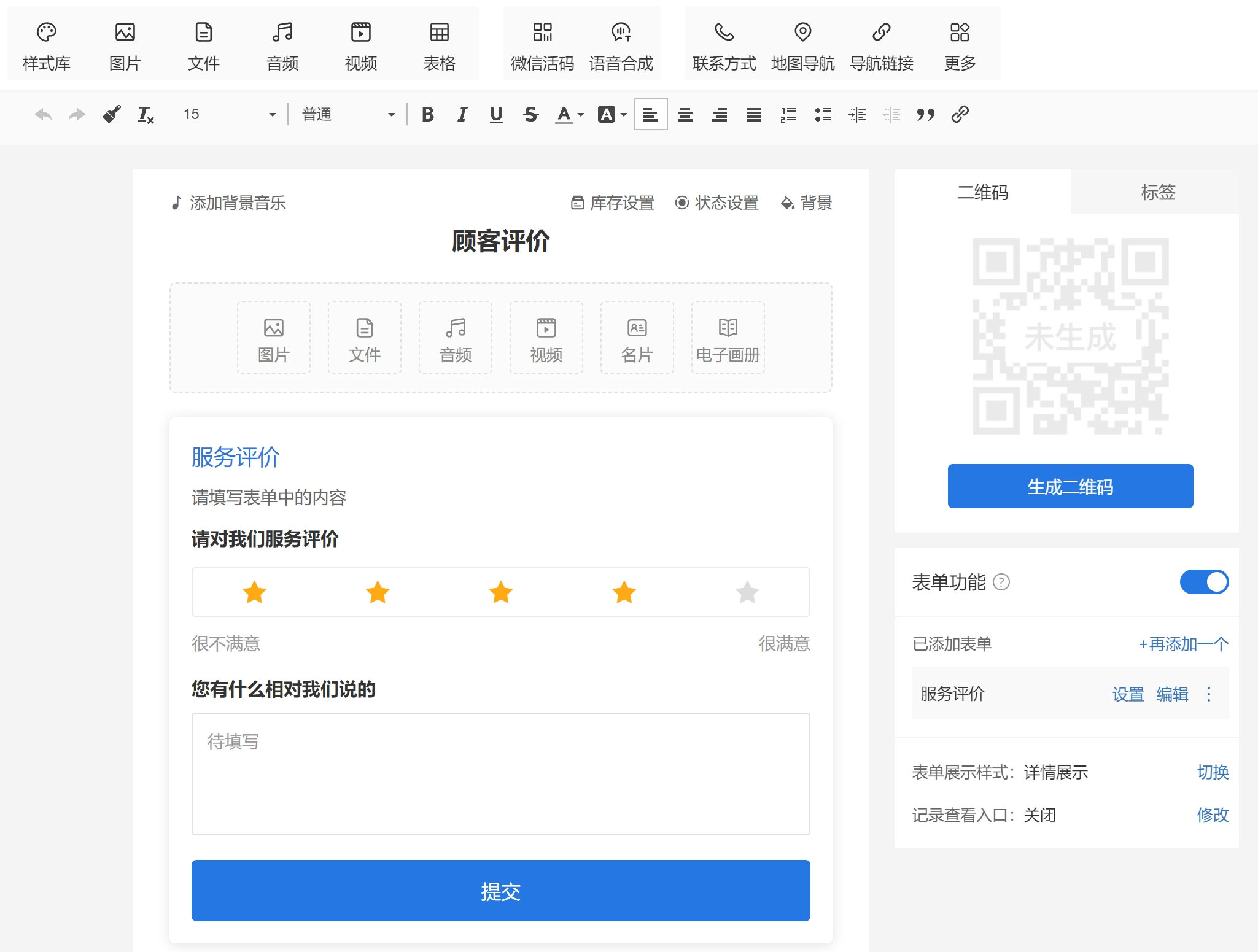This screenshot has width=1258, height=952.
Task: Rate one star
Action: [254, 592]
